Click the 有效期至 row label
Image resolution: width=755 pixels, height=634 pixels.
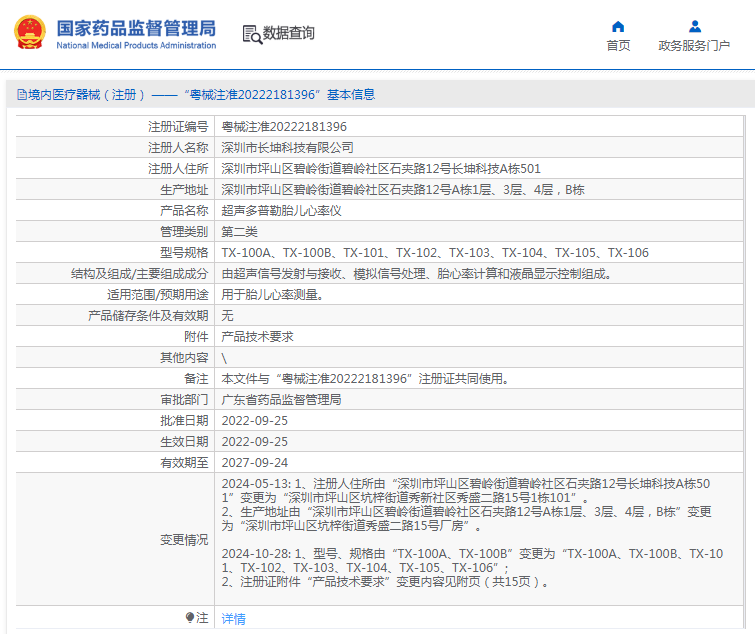184,463
